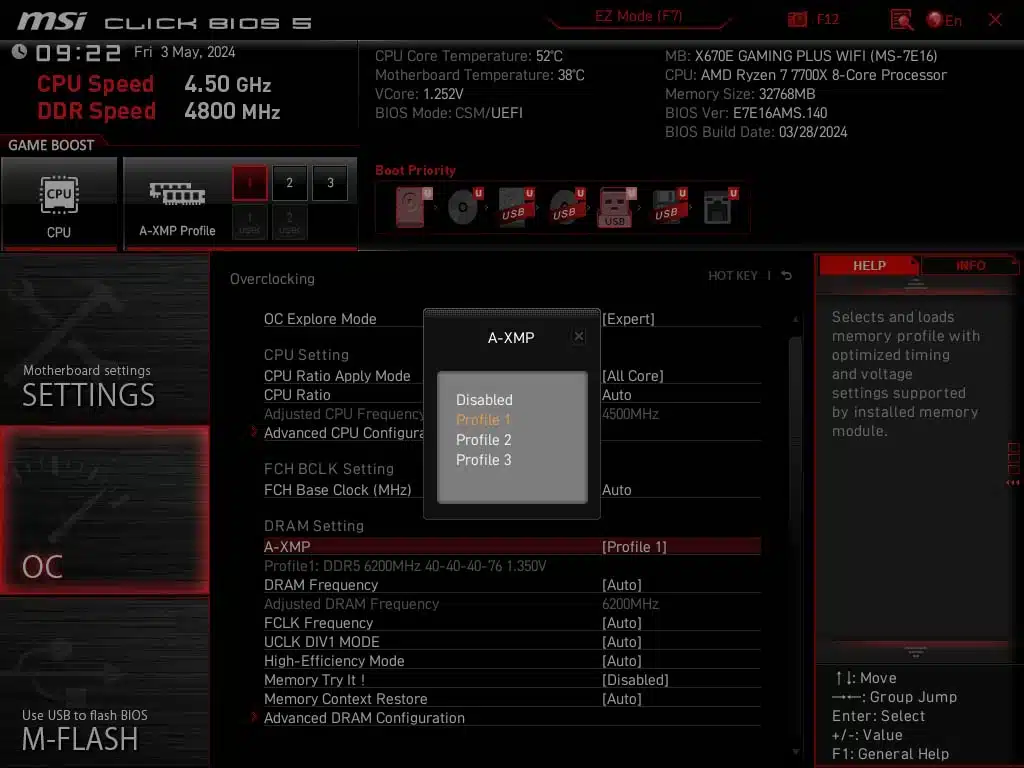Enable A-XMP profile 3 toggle button
The height and width of the screenshot is (768, 1024).
point(330,183)
